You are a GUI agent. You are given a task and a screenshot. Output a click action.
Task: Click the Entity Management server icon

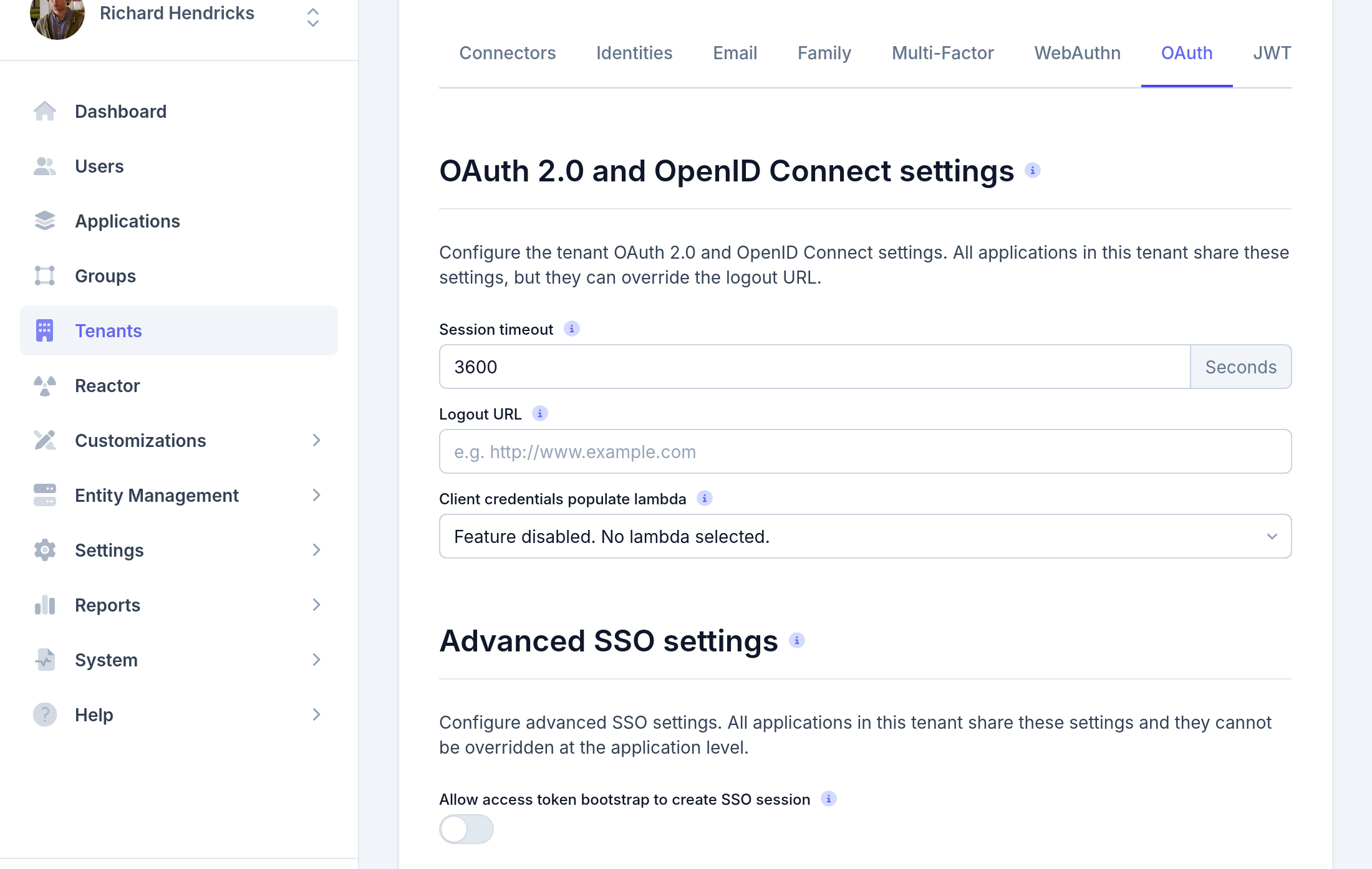click(x=45, y=495)
